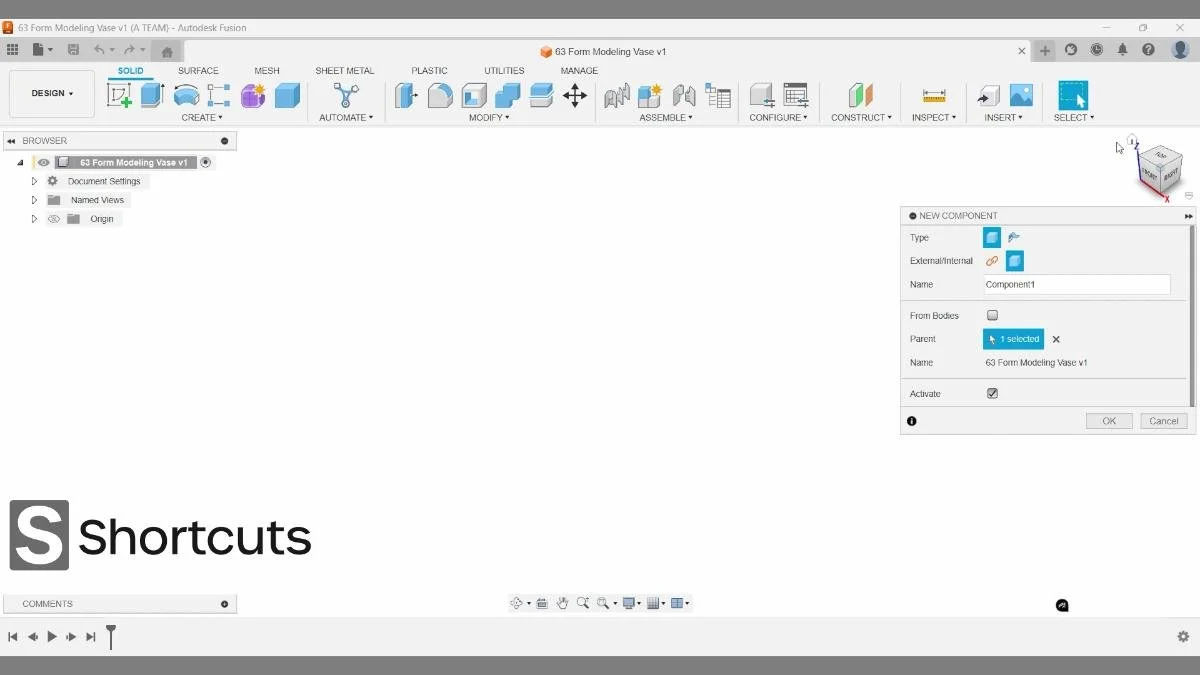The height and width of the screenshot is (675, 1200).
Task: Open the CONSTRUCT dropdown menu
Action: click(x=861, y=118)
